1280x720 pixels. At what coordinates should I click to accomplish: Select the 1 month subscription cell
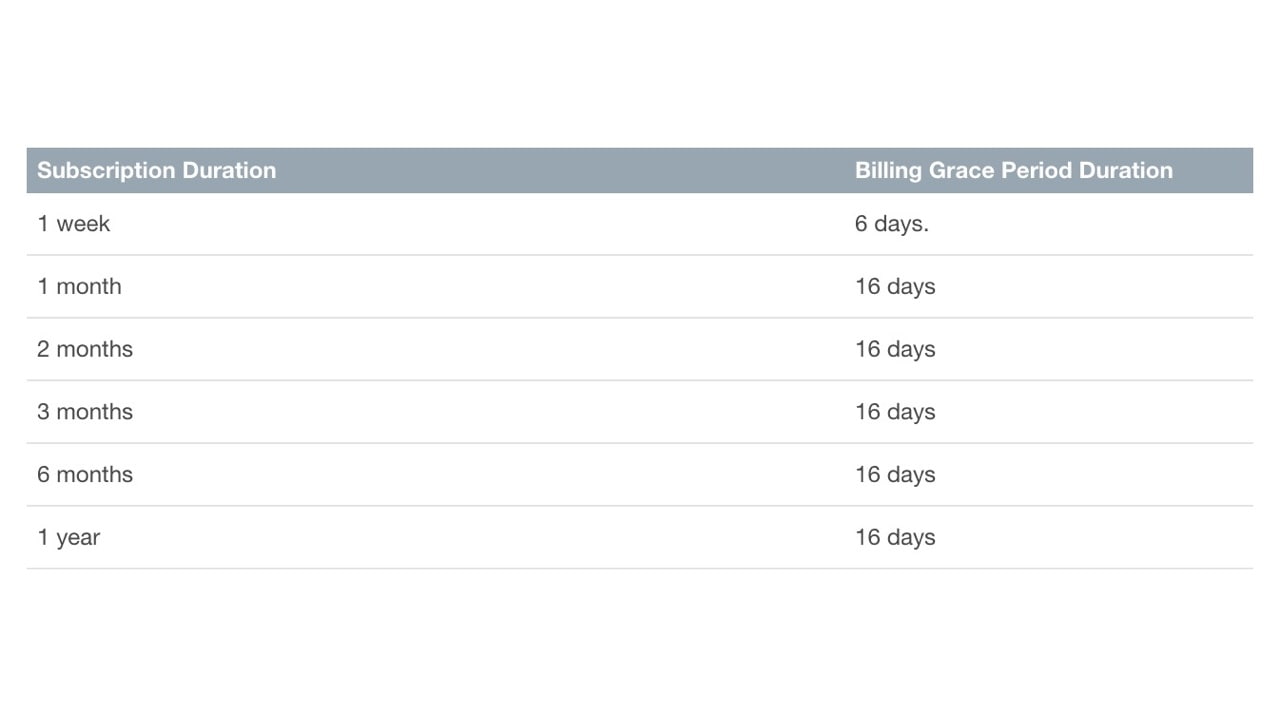(x=80, y=287)
